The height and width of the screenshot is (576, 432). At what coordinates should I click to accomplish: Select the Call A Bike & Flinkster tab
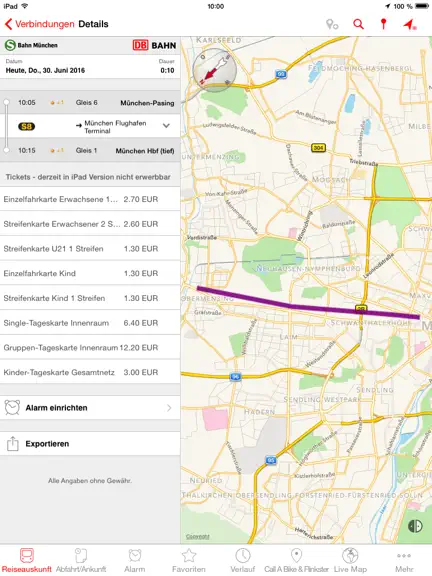pos(296,560)
